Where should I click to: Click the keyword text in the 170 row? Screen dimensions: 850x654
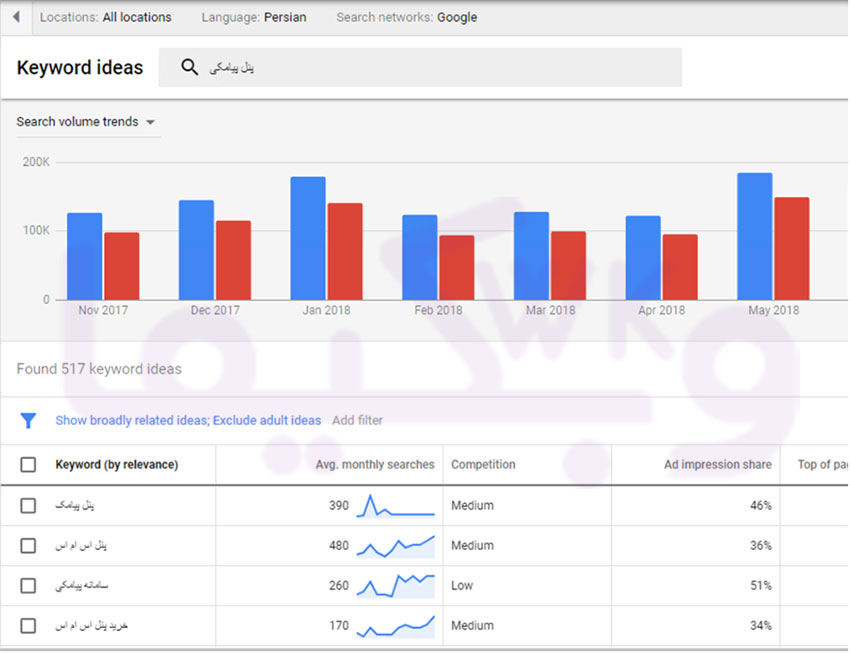tap(92, 626)
